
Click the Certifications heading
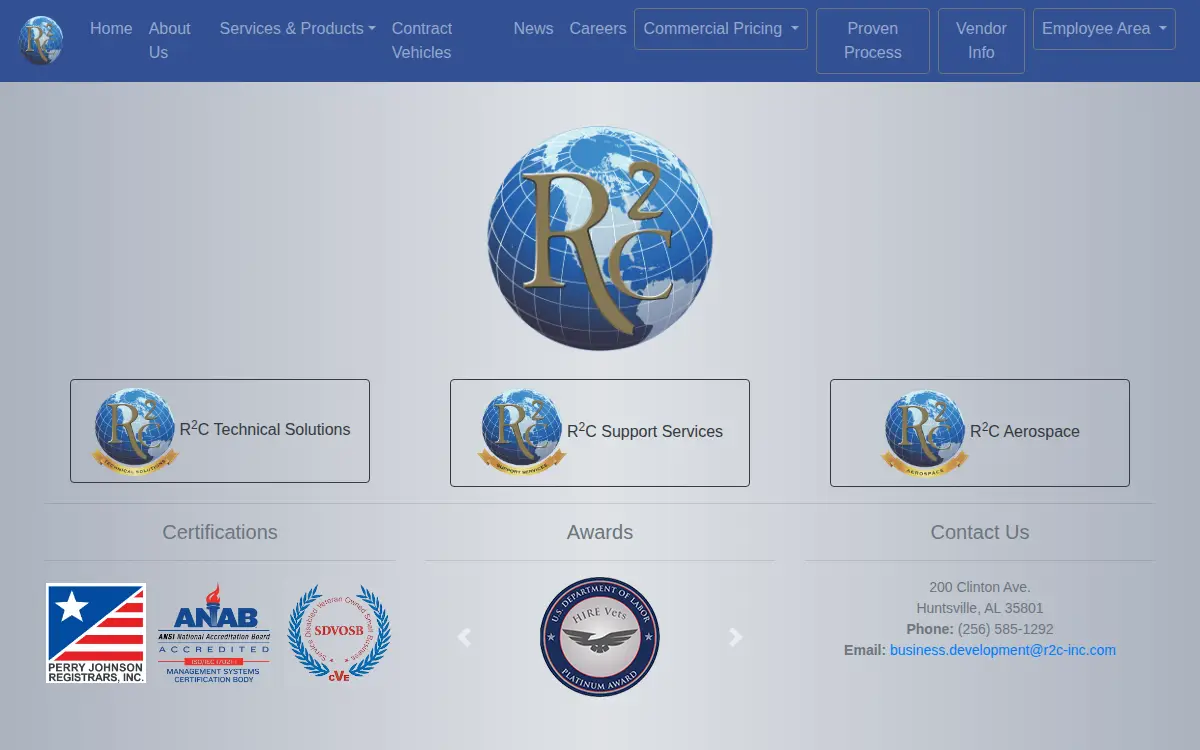point(220,532)
